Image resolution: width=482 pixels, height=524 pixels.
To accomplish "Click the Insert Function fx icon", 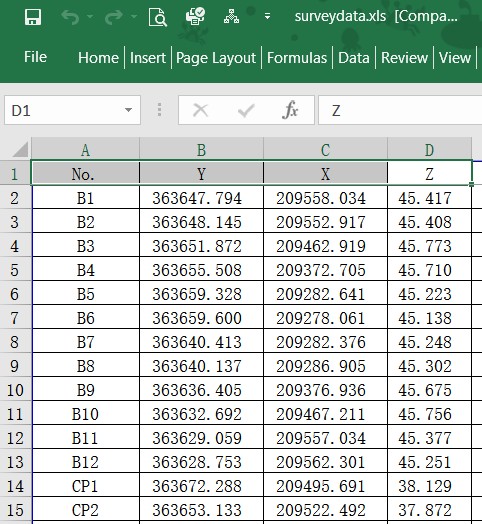I will pyautogui.click(x=290, y=110).
